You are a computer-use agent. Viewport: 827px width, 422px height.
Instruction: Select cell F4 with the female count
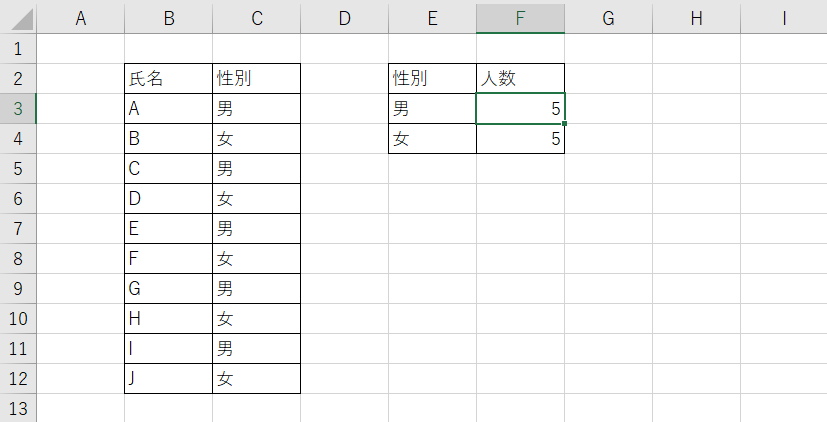pyautogui.click(x=520, y=139)
